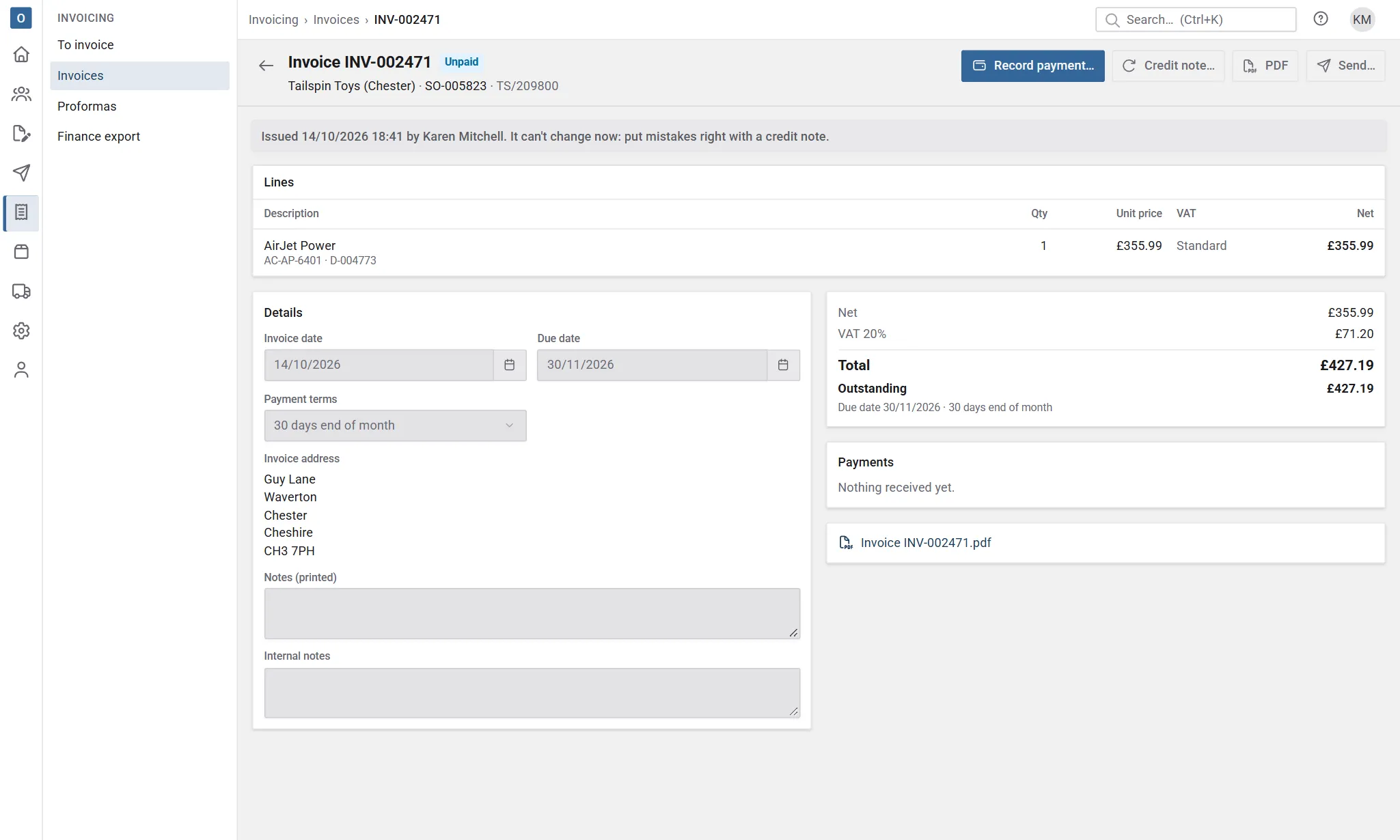
Task: Select the Invoicing receipt icon in sidebar
Action: point(21,212)
